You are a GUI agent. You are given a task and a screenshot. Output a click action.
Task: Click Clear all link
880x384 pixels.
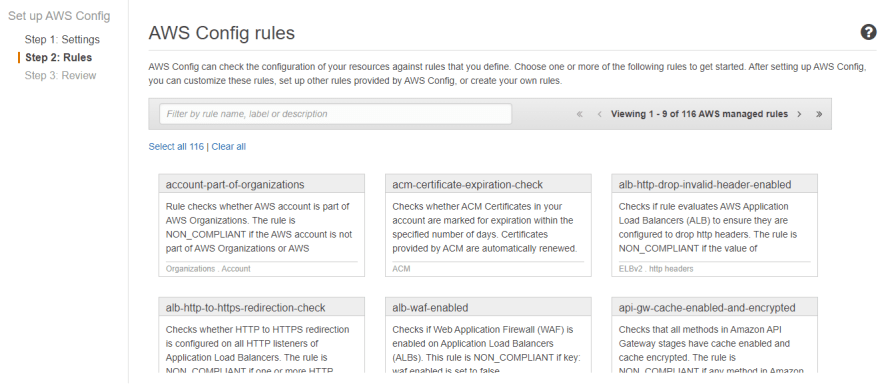coord(228,147)
